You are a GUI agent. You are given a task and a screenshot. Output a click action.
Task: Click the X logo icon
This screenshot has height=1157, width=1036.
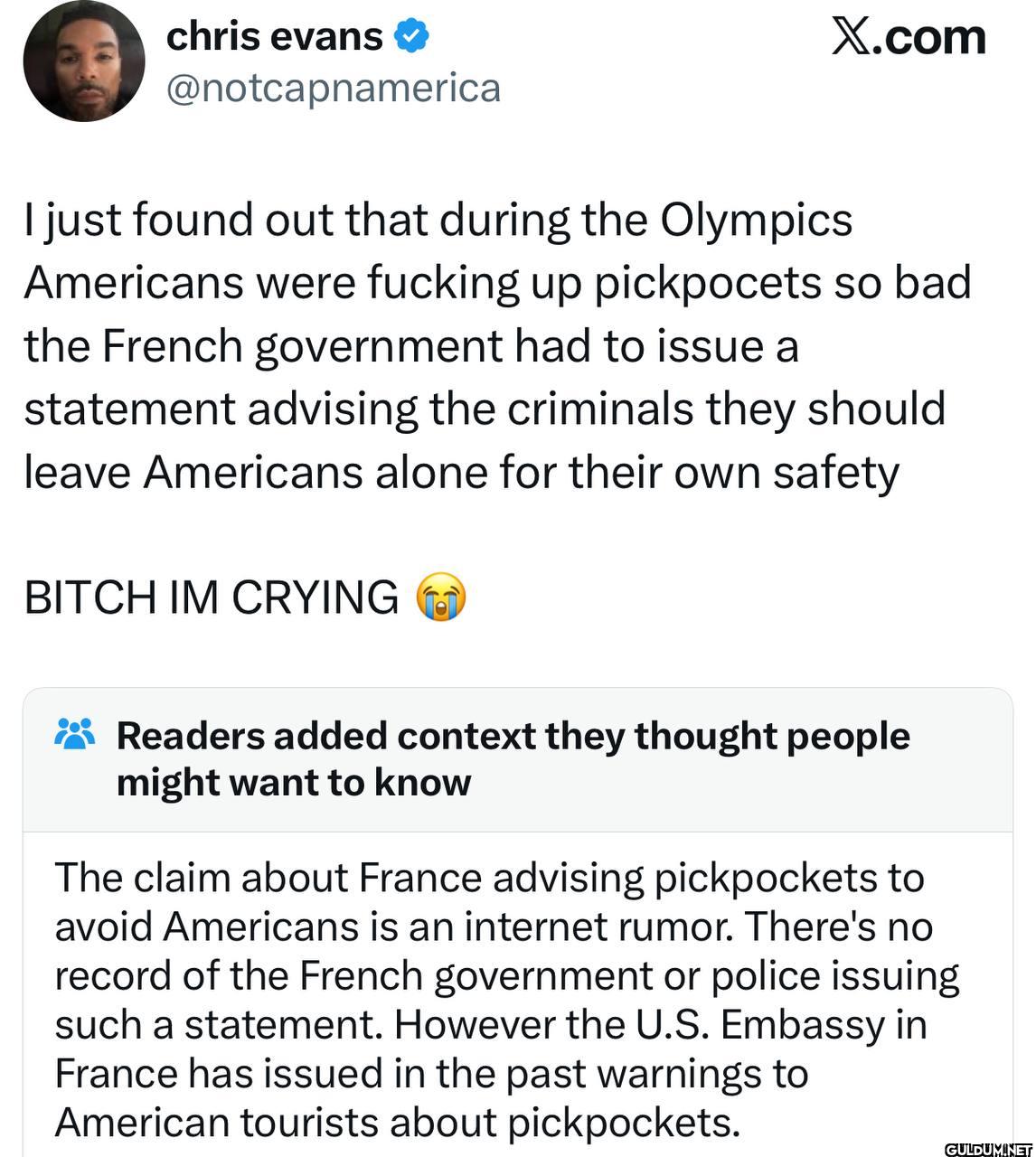[x=850, y=37]
